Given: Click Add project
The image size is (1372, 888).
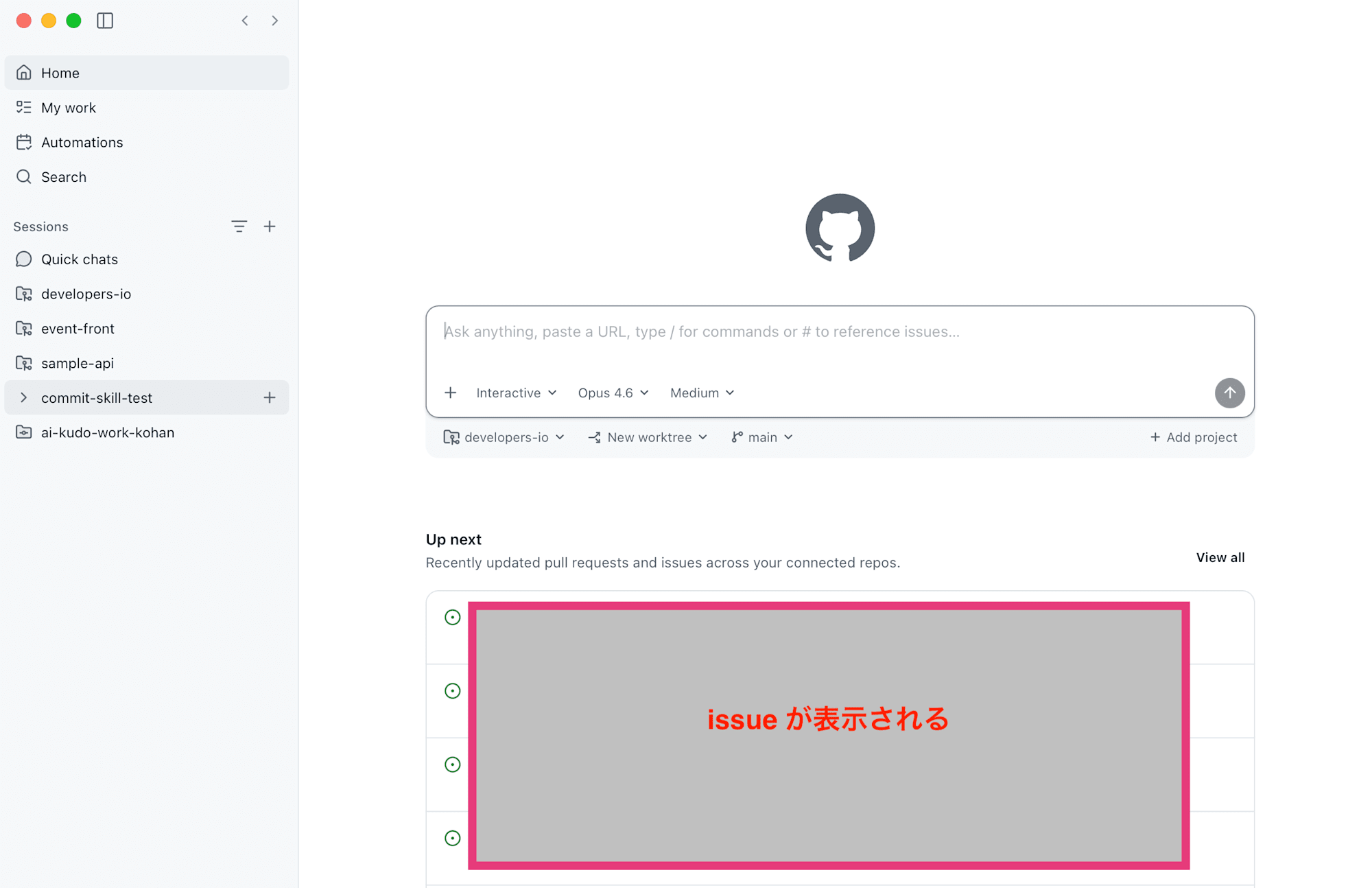Looking at the screenshot, I should 1194,437.
